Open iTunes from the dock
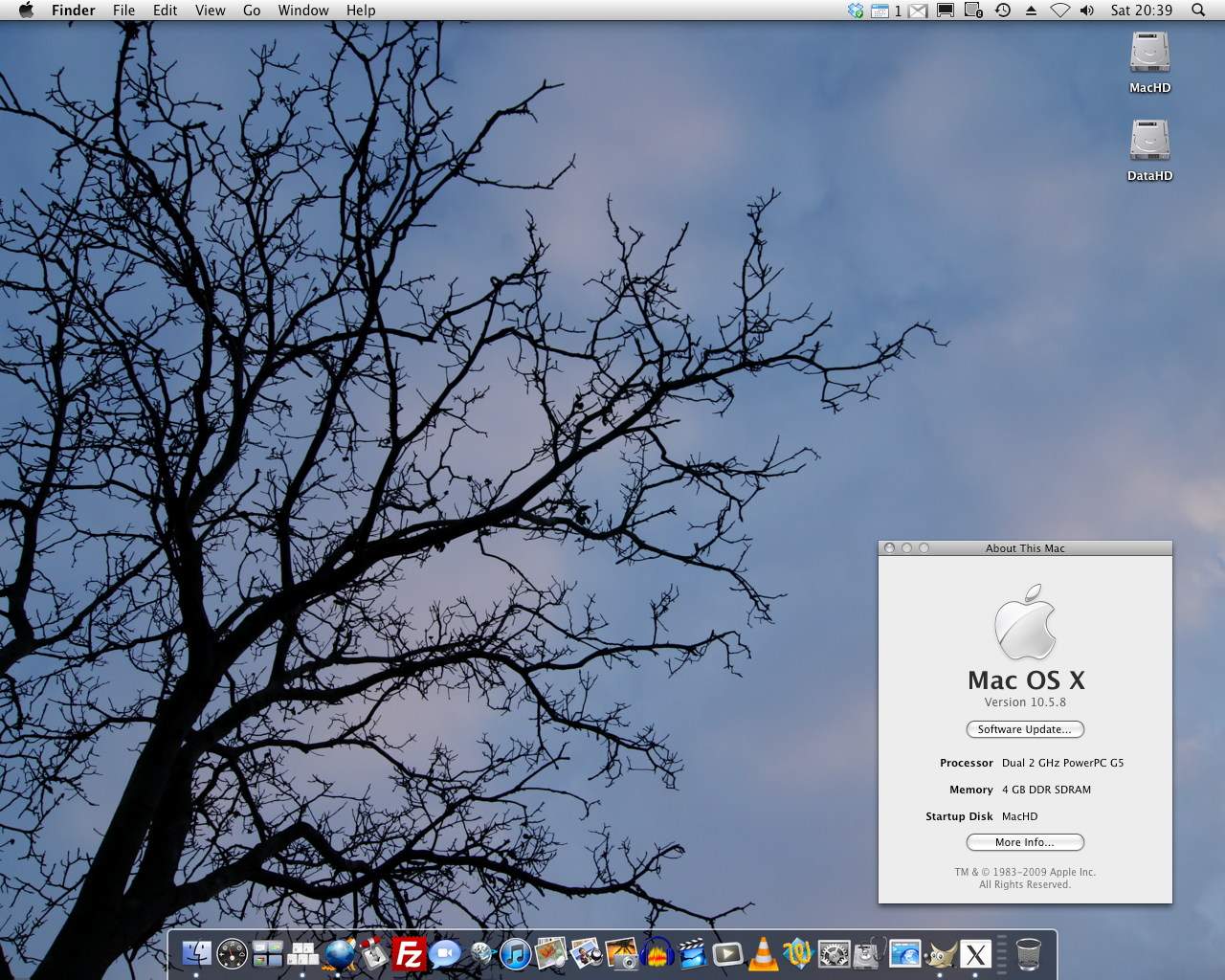1225x980 pixels. click(x=515, y=953)
